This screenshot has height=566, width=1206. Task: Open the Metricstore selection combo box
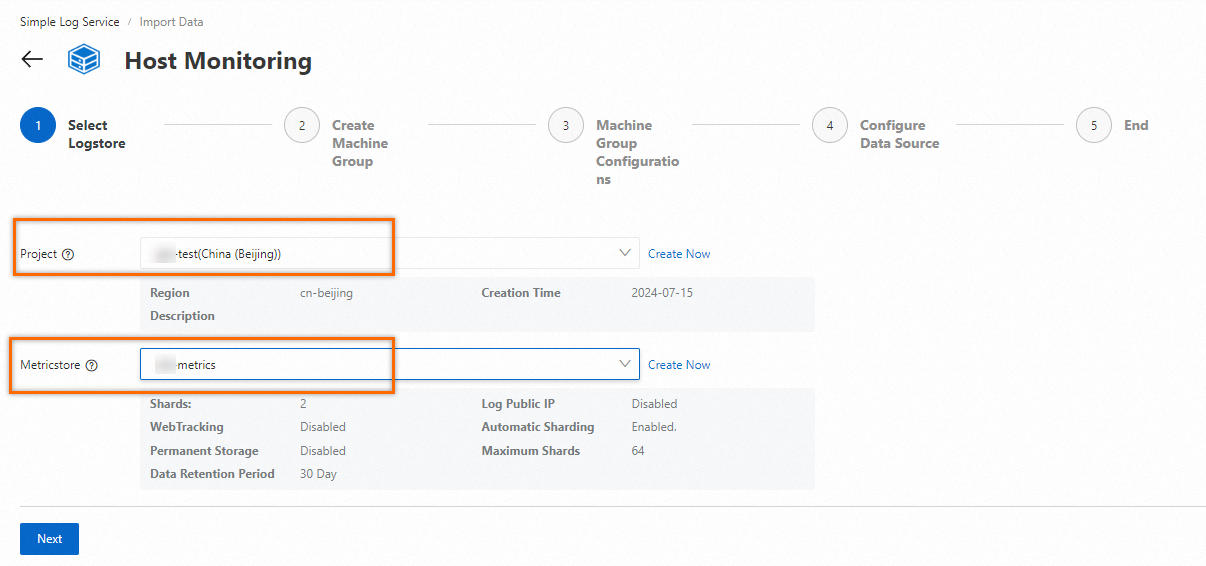(390, 364)
